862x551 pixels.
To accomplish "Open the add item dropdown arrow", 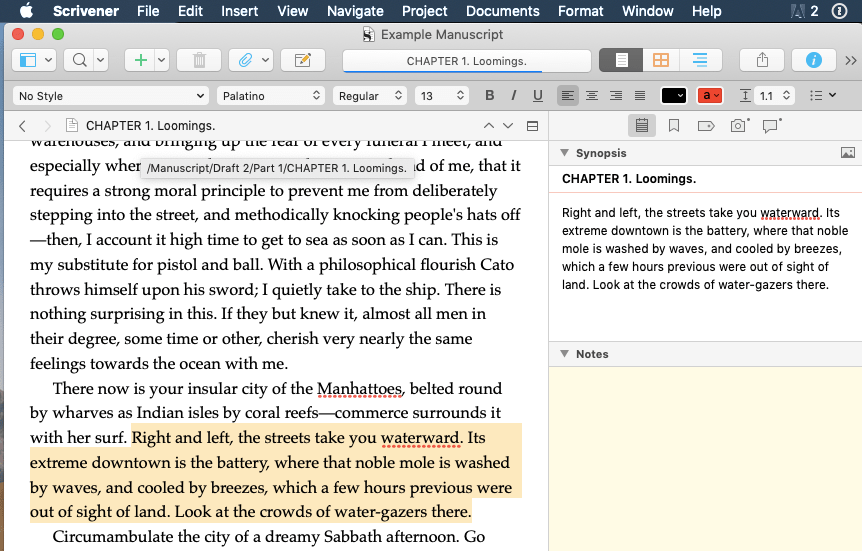I will [x=162, y=60].
